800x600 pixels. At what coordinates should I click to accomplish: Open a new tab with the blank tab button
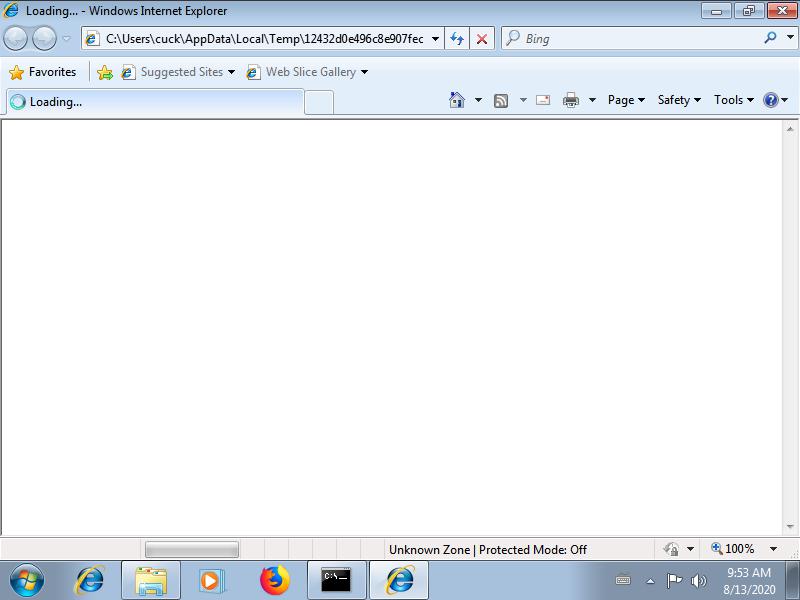coord(319,102)
